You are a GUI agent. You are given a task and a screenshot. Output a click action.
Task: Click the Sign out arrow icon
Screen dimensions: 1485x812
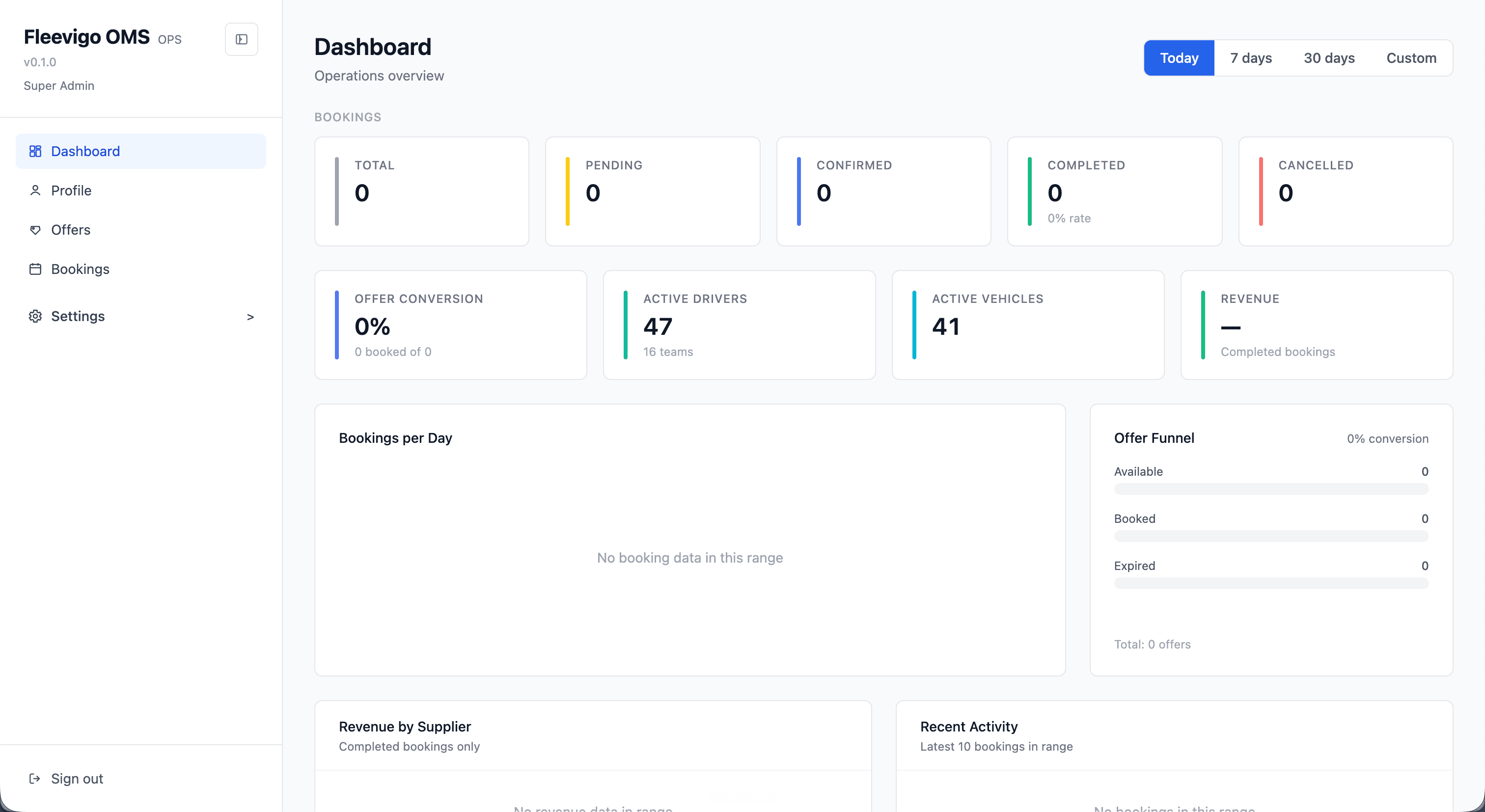click(35, 779)
